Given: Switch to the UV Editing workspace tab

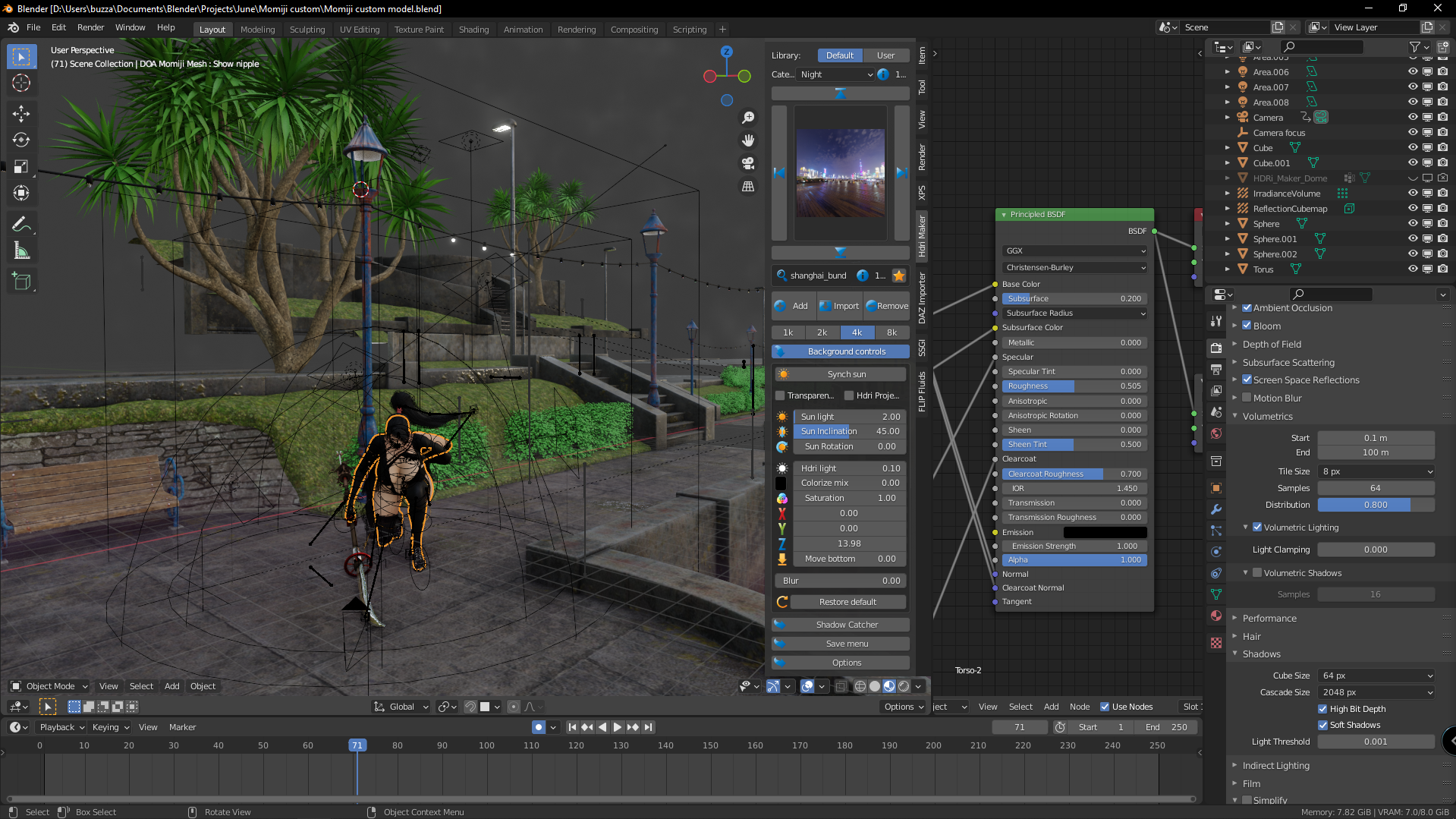Looking at the screenshot, I should [x=360, y=30].
